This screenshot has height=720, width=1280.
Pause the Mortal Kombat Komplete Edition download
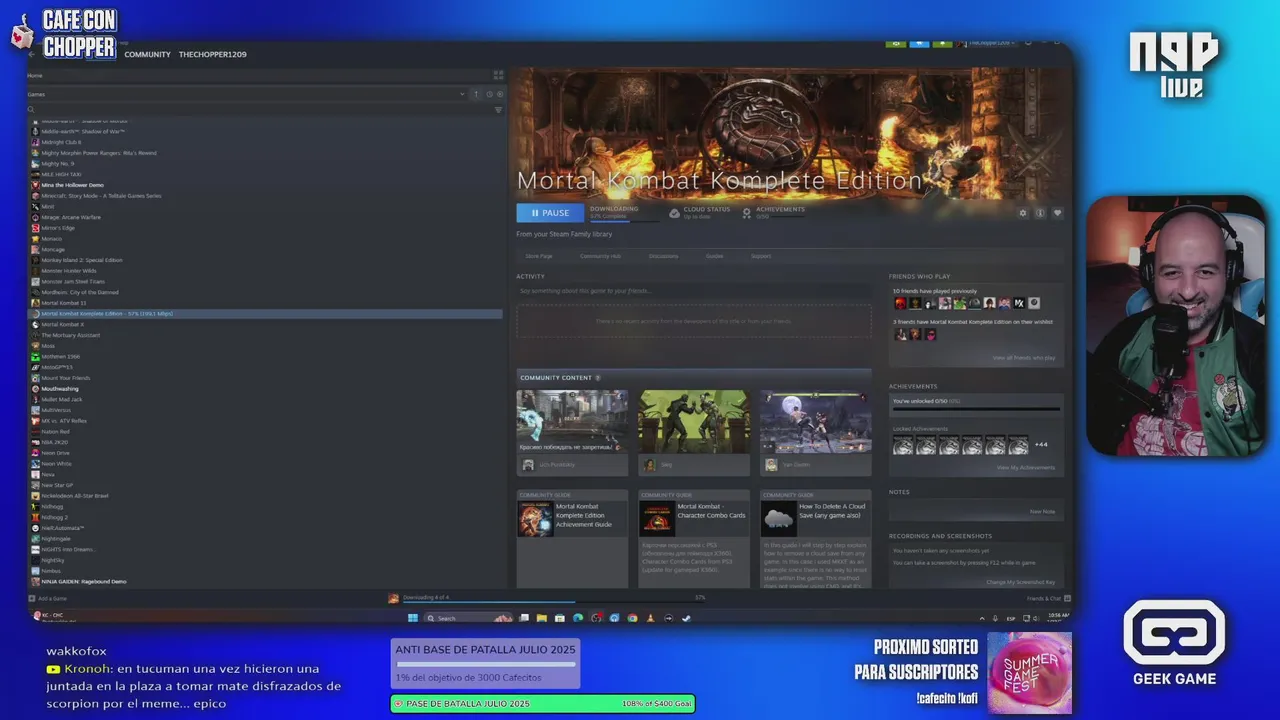(550, 213)
